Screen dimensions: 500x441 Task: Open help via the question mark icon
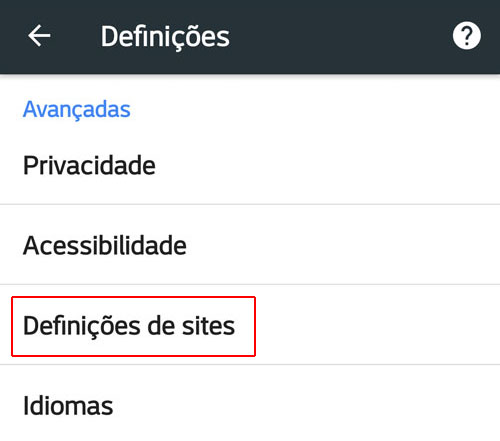coord(467,36)
